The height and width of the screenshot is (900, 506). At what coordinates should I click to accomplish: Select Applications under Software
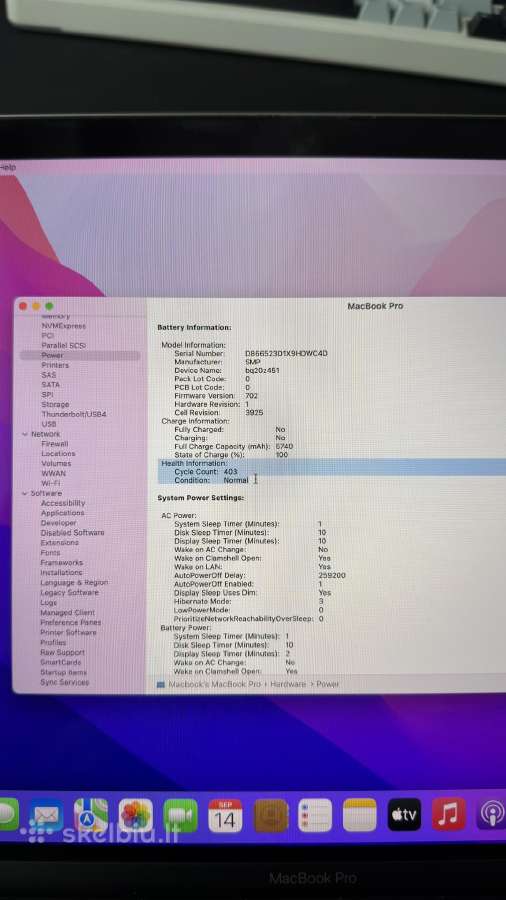coord(63,513)
